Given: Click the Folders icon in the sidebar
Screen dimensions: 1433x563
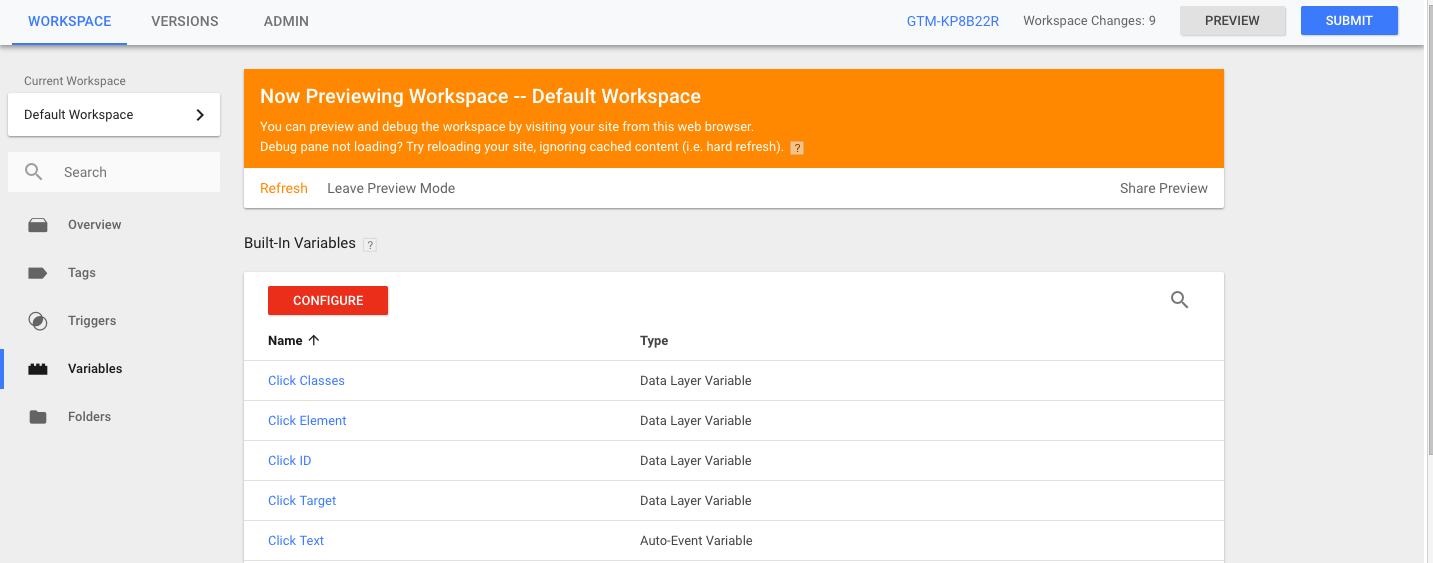Looking at the screenshot, I should (38, 417).
